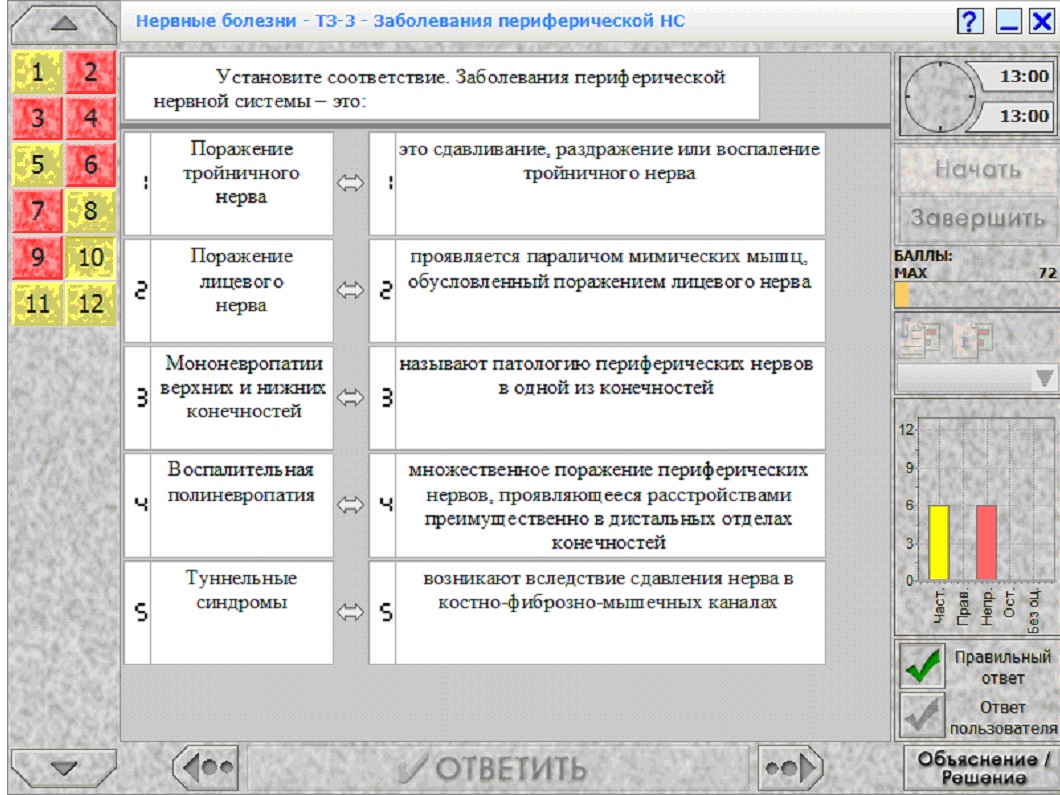Go to previous question arrow button
This screenshot has width=1060, height=795.
click(206, 767)
